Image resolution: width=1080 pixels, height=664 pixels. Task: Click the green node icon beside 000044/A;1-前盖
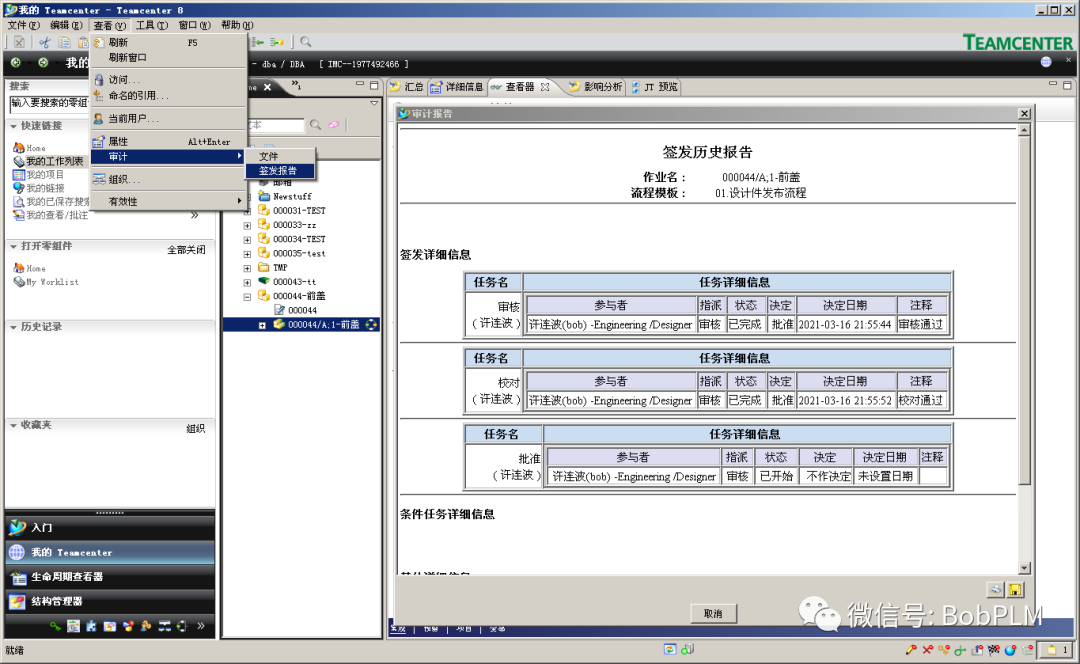pyautogui.click(x=371, y=324)
